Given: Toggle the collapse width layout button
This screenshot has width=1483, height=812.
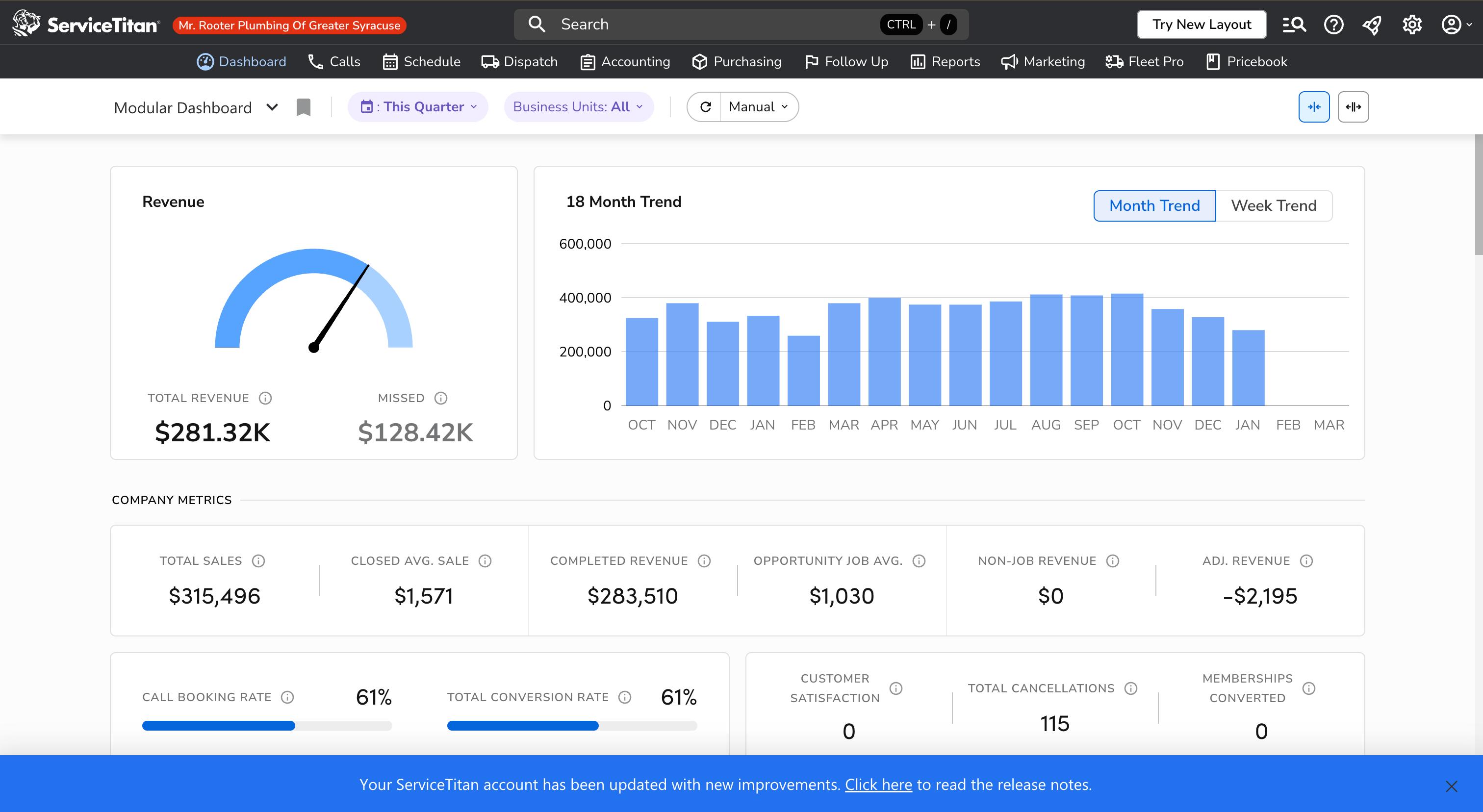Looking at the screenshot, I should [1314, 107].
